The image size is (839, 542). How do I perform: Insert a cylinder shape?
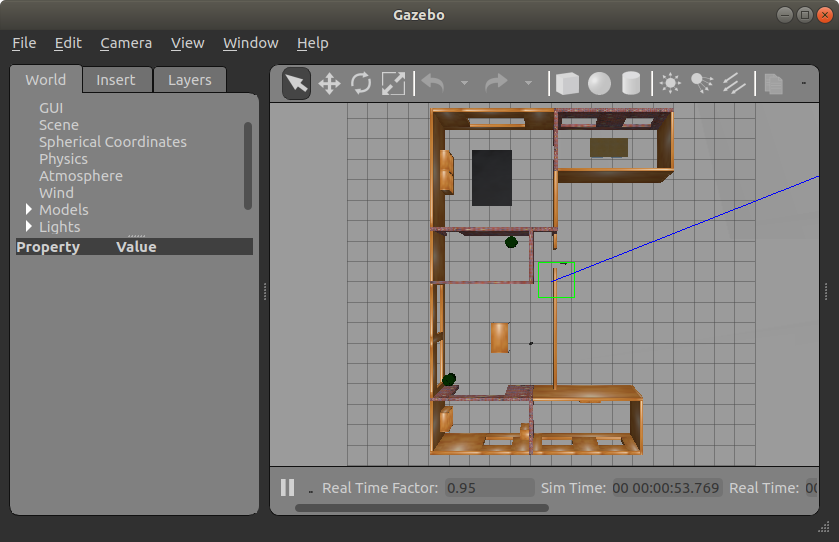pyautogui.click(x=631, y=83)
